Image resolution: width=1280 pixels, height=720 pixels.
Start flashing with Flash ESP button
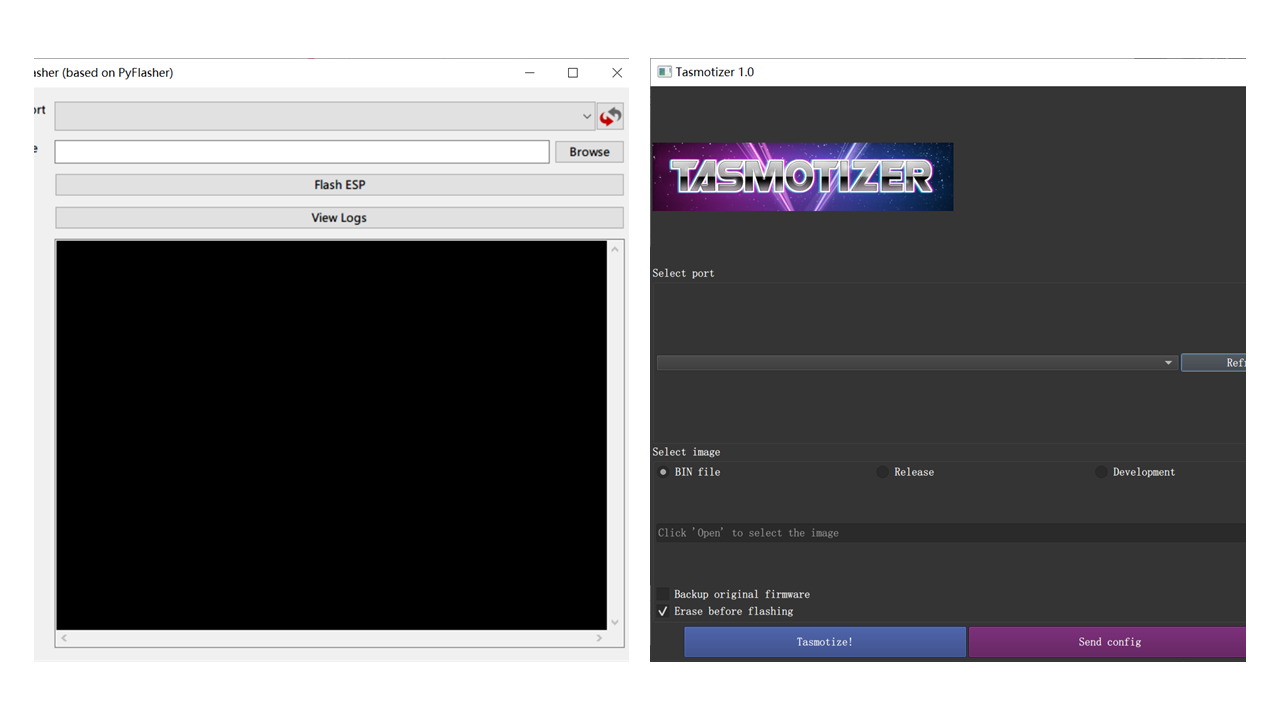coord(339,185)
